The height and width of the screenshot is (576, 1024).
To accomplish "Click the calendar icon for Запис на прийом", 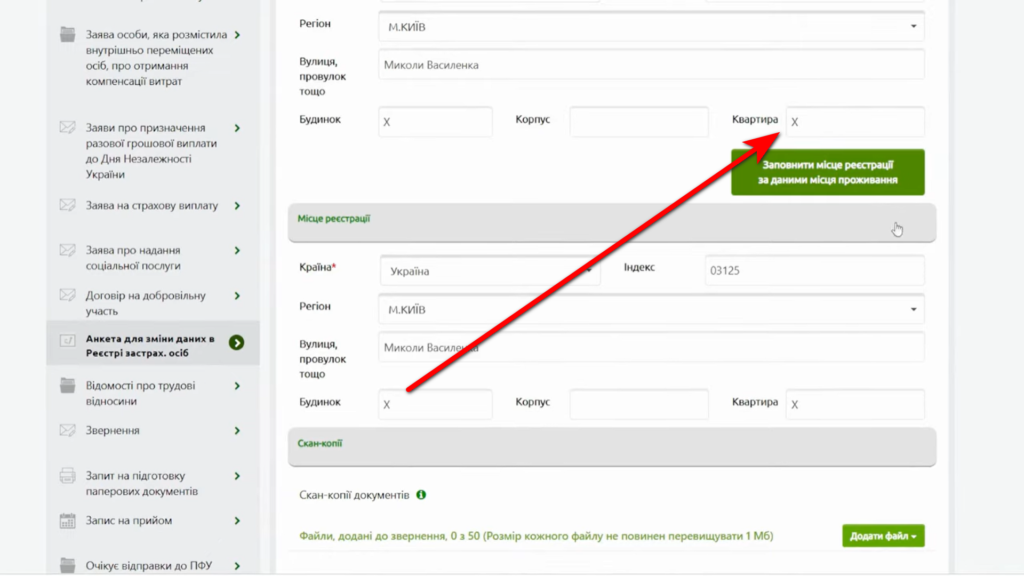I will (68, 521).
